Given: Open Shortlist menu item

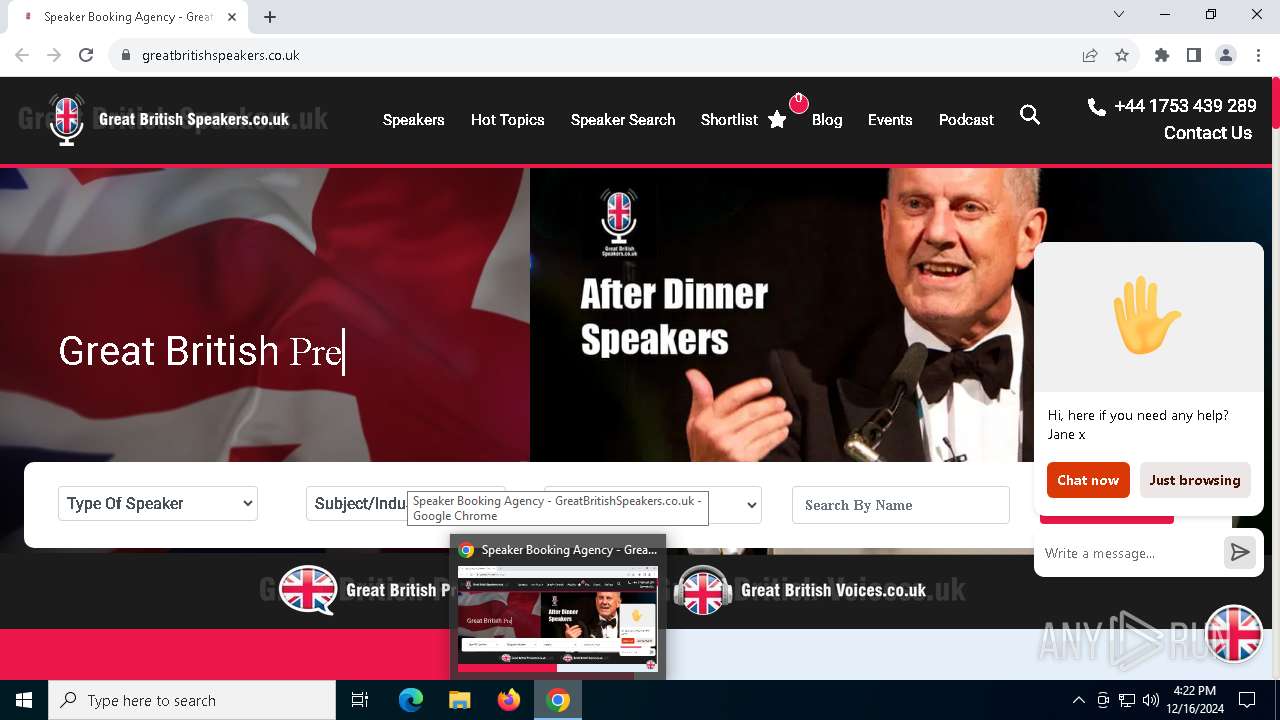Looking at the screenshot, I should (729, 120).
